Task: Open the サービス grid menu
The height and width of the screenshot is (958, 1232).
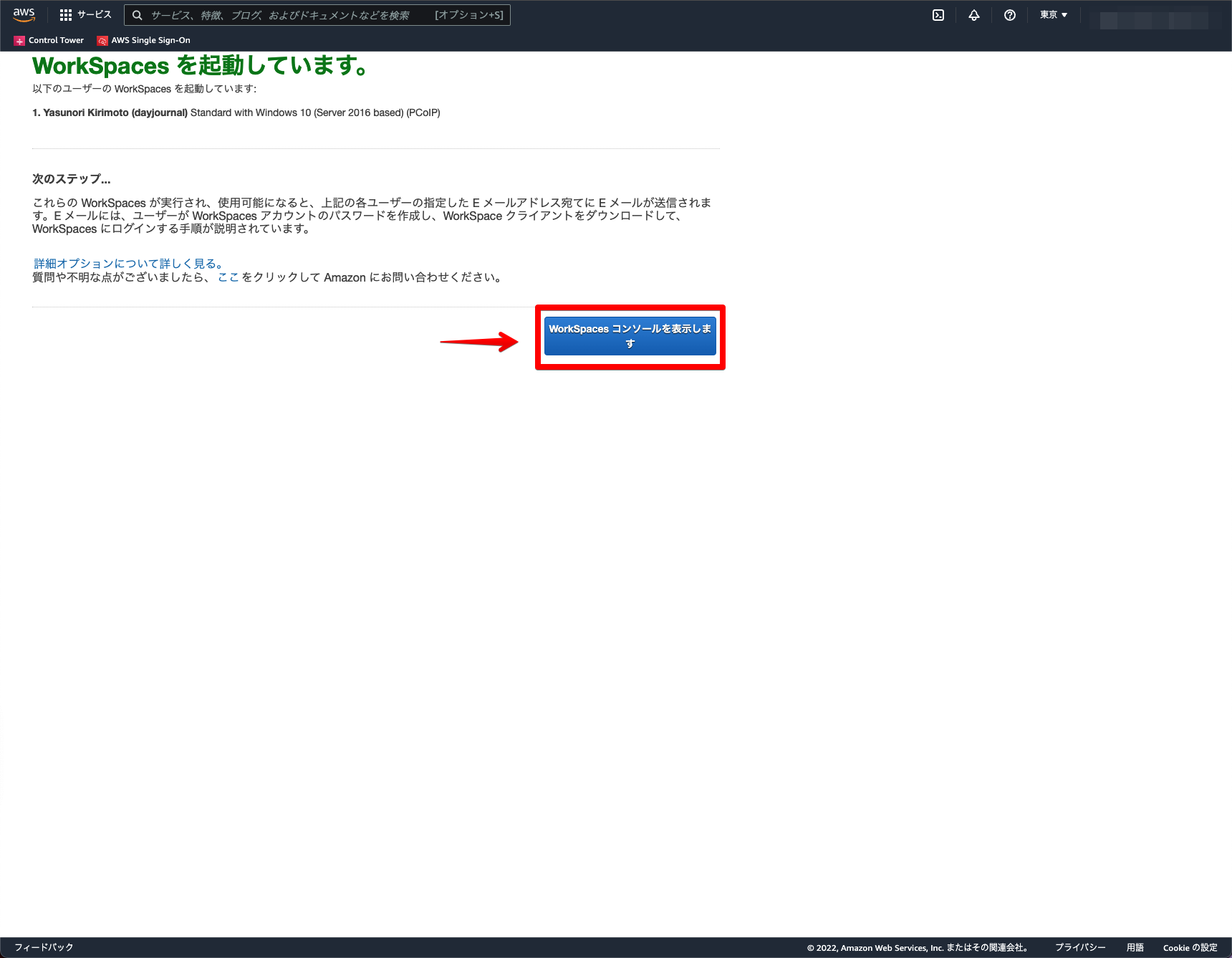Action: point(85,15)
